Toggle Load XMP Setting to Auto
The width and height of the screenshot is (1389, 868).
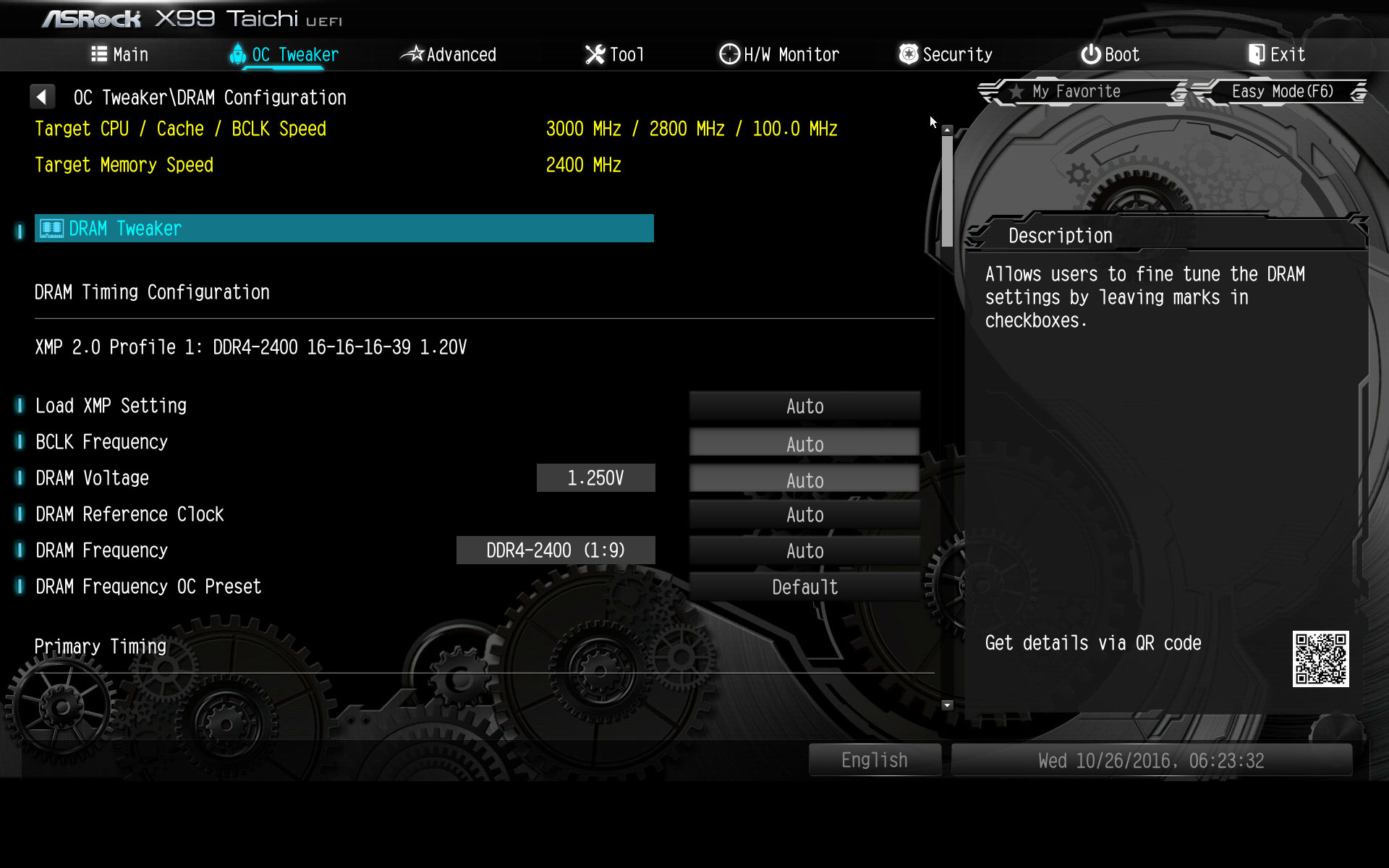click(x=804, y=405)
